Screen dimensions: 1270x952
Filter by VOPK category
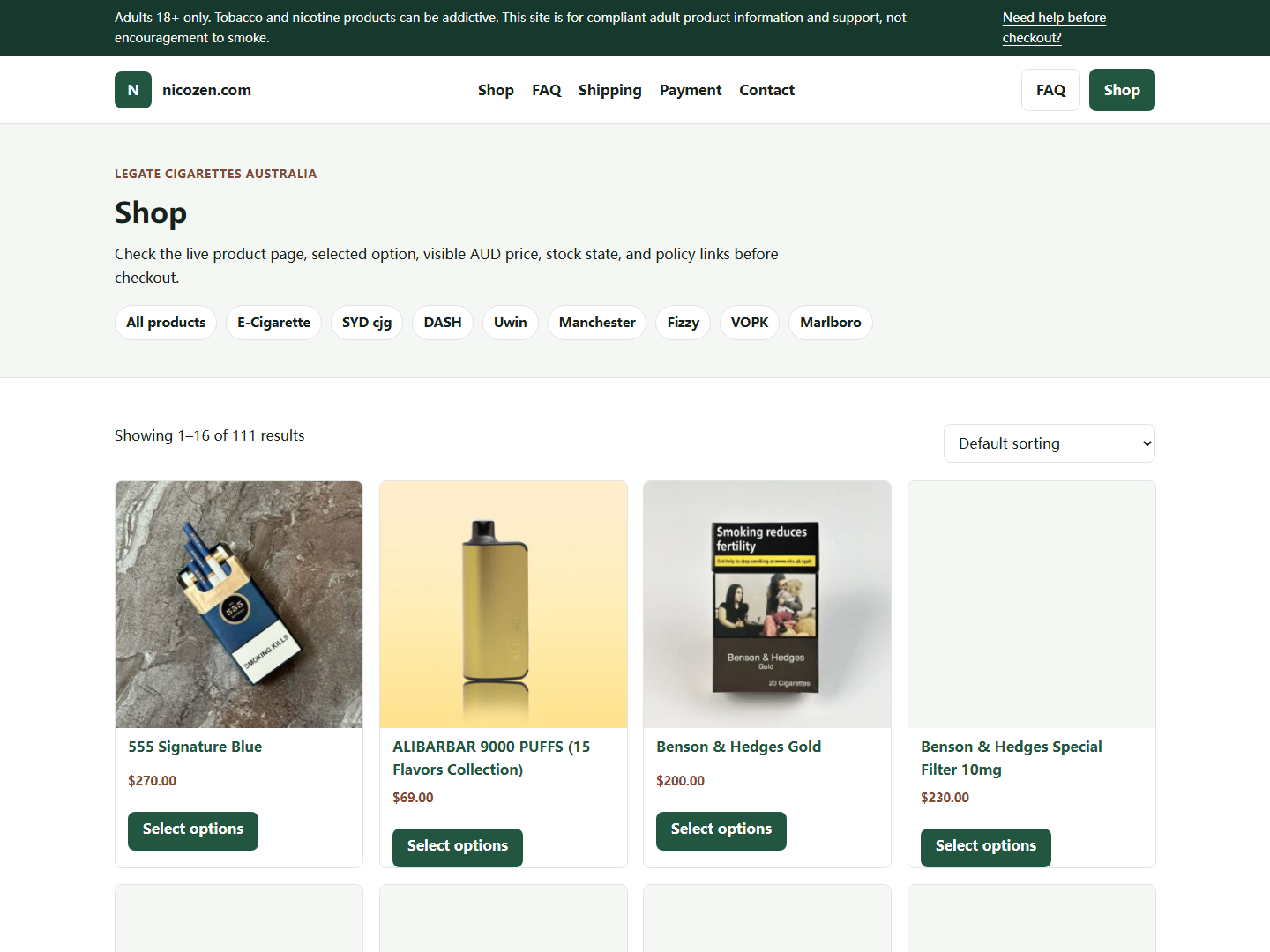(750, 323)
